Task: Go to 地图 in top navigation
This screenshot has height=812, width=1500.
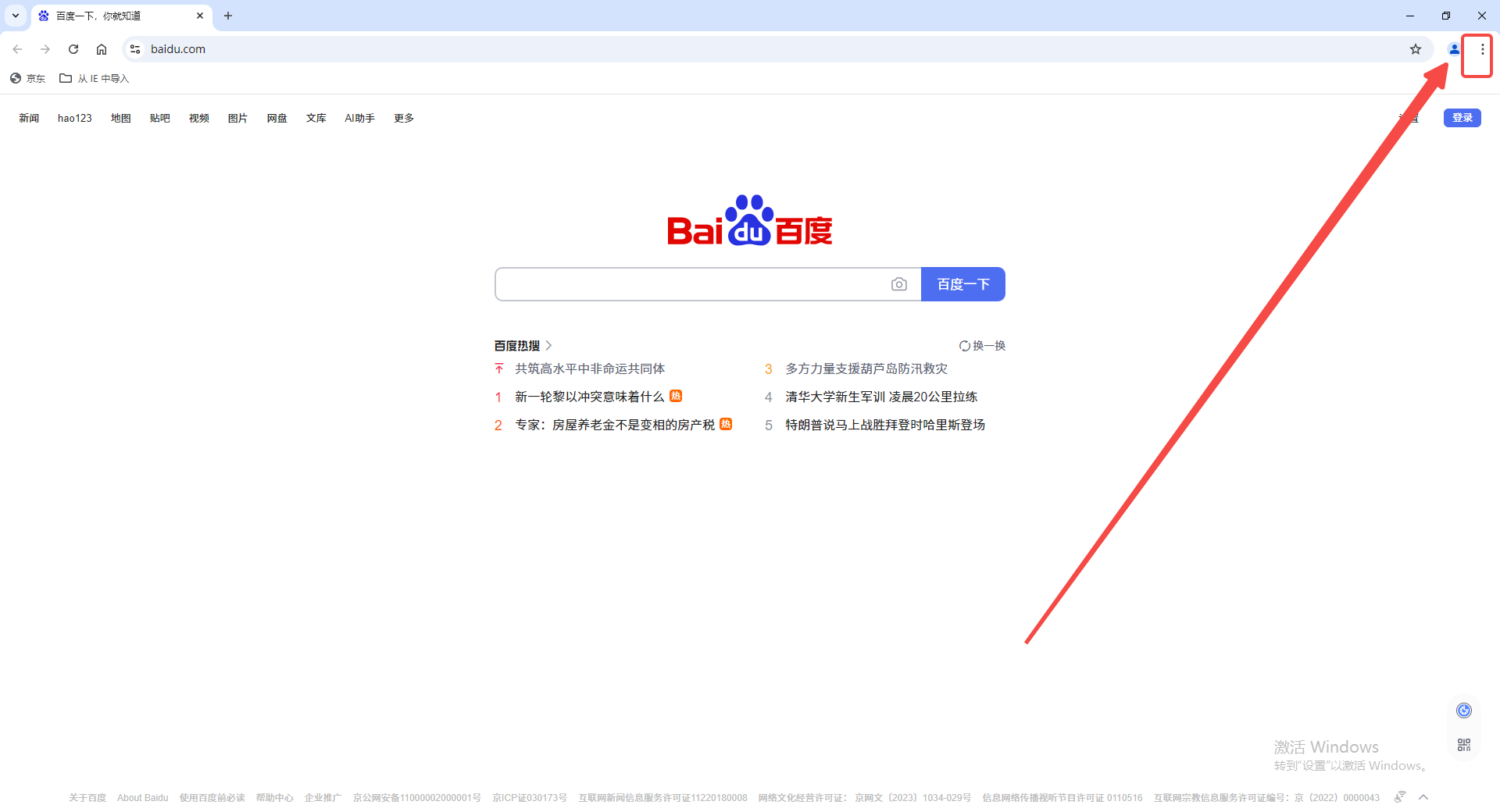Action: (121, 118)
